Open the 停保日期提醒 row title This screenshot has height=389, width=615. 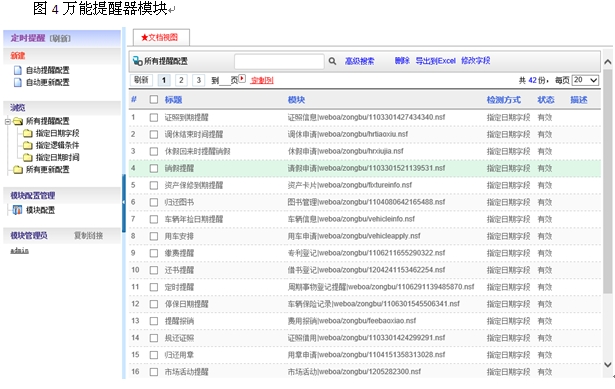coord(187,304)
